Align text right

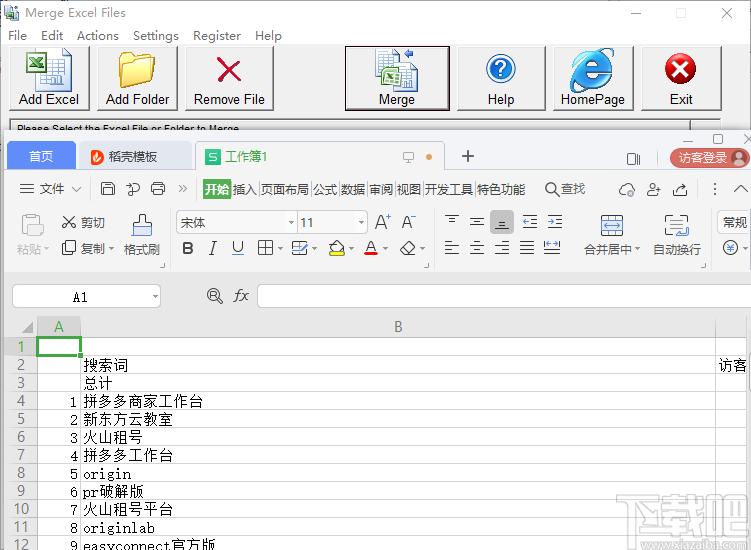[501, 248]
